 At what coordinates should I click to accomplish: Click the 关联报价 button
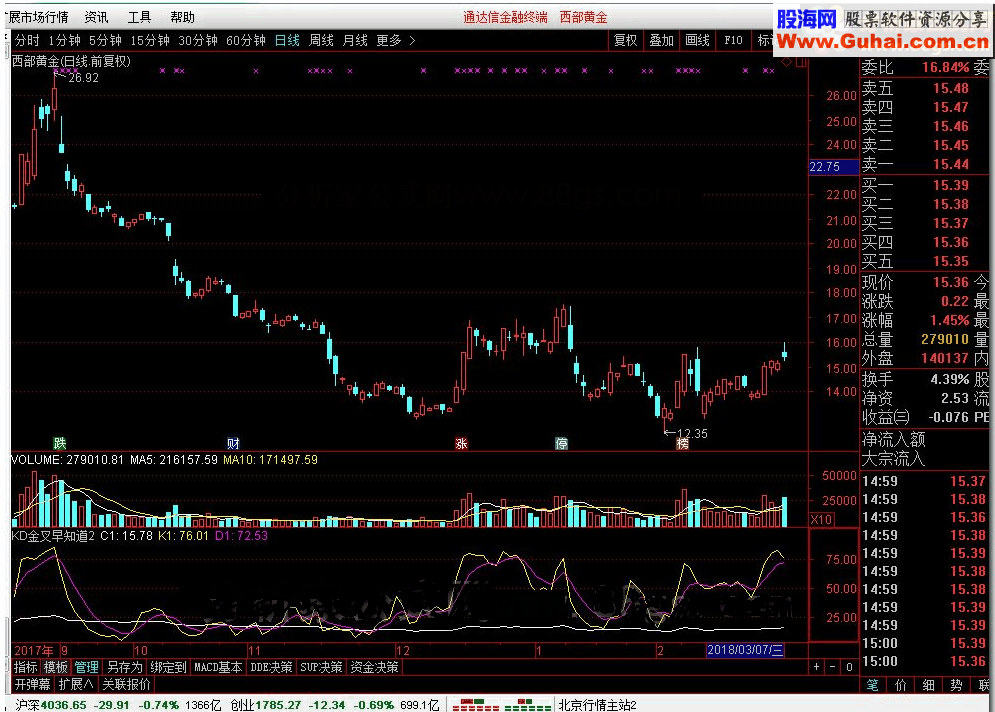coord(126,685)
